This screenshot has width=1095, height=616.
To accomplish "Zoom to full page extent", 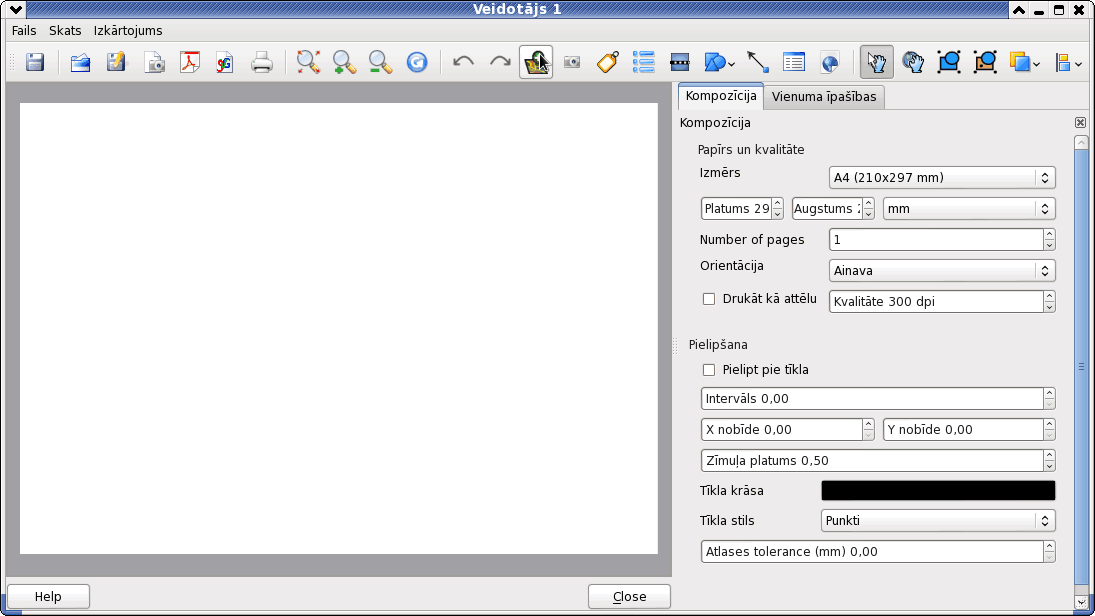I will tap(308, 63).
